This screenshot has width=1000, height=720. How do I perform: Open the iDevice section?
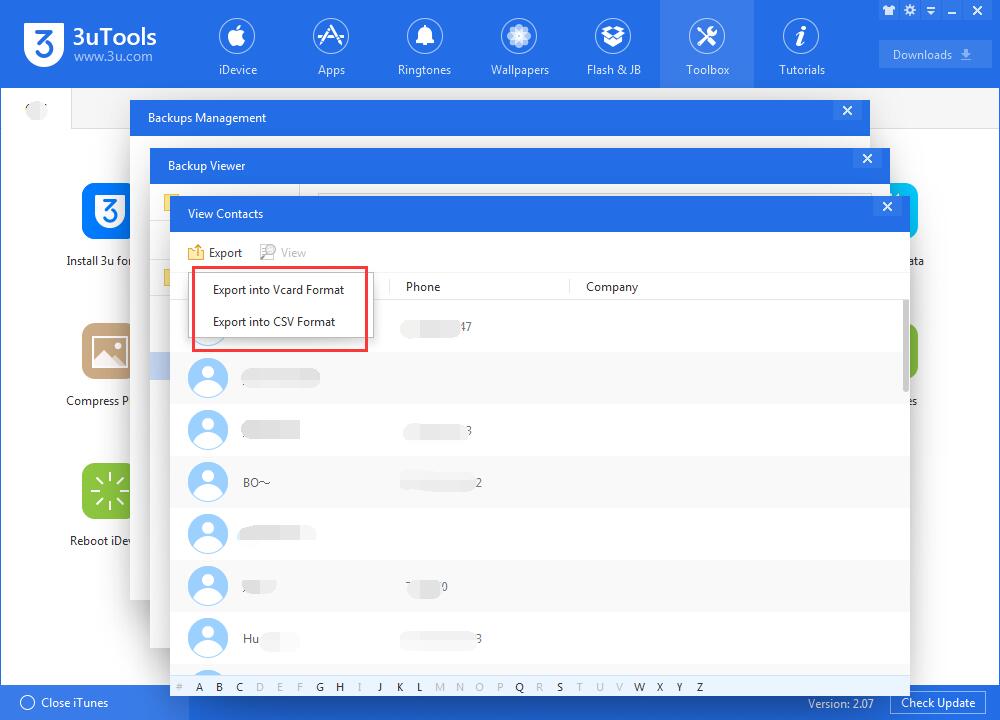(237, 46)
